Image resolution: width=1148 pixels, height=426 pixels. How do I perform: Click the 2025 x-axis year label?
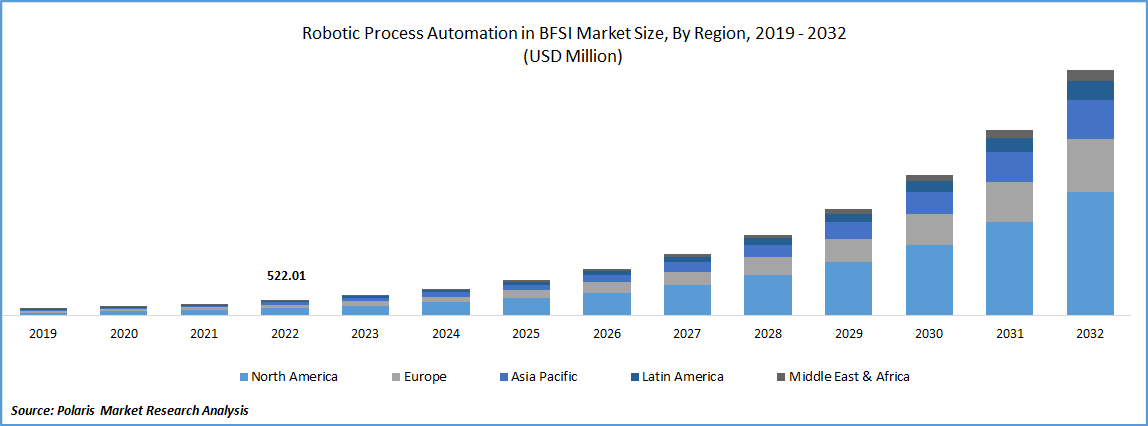[526, 334]
